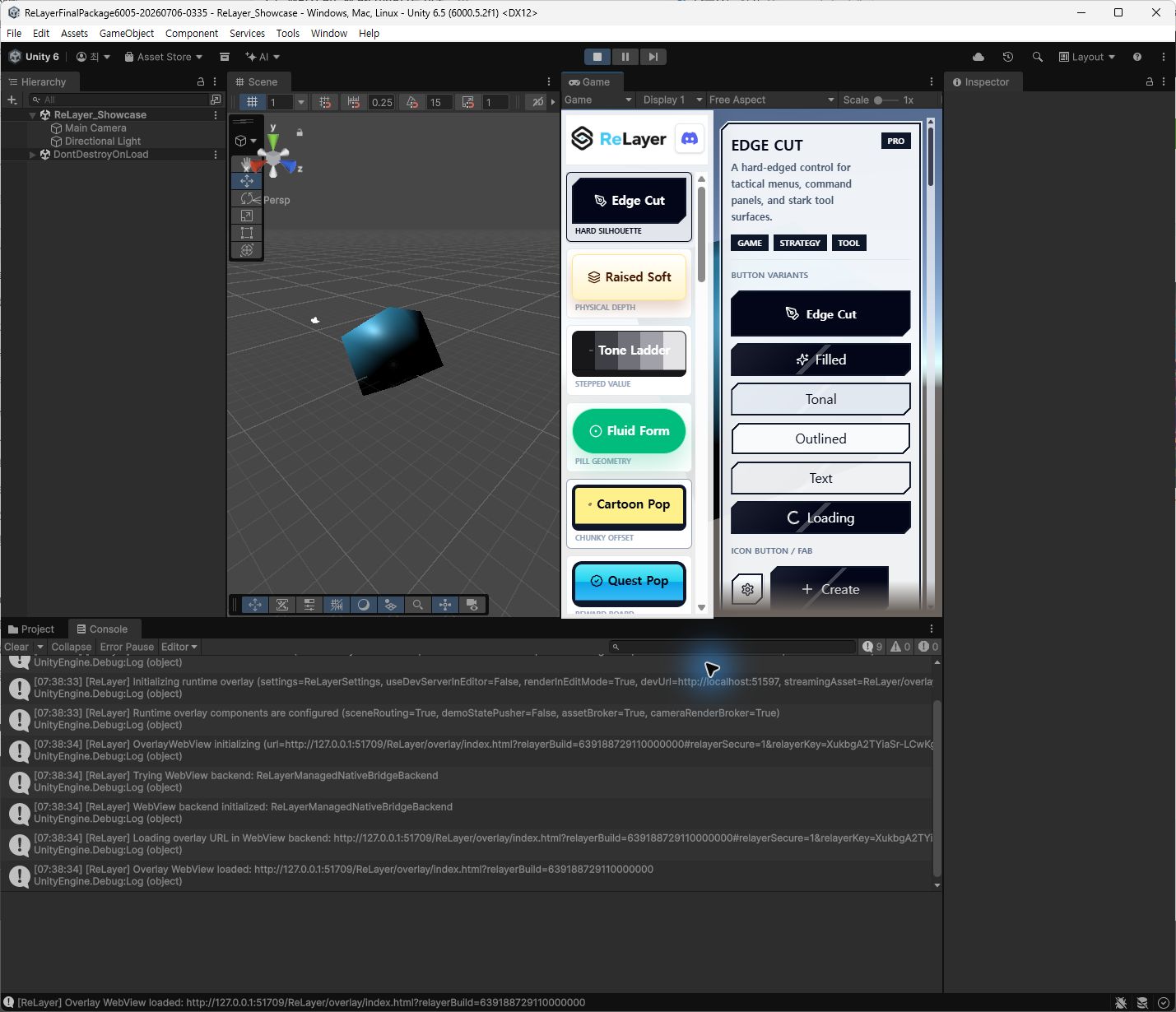1176x1012 pixels.
Task: Select the Transform tool in Scene view
Action: tap(246, 250)
